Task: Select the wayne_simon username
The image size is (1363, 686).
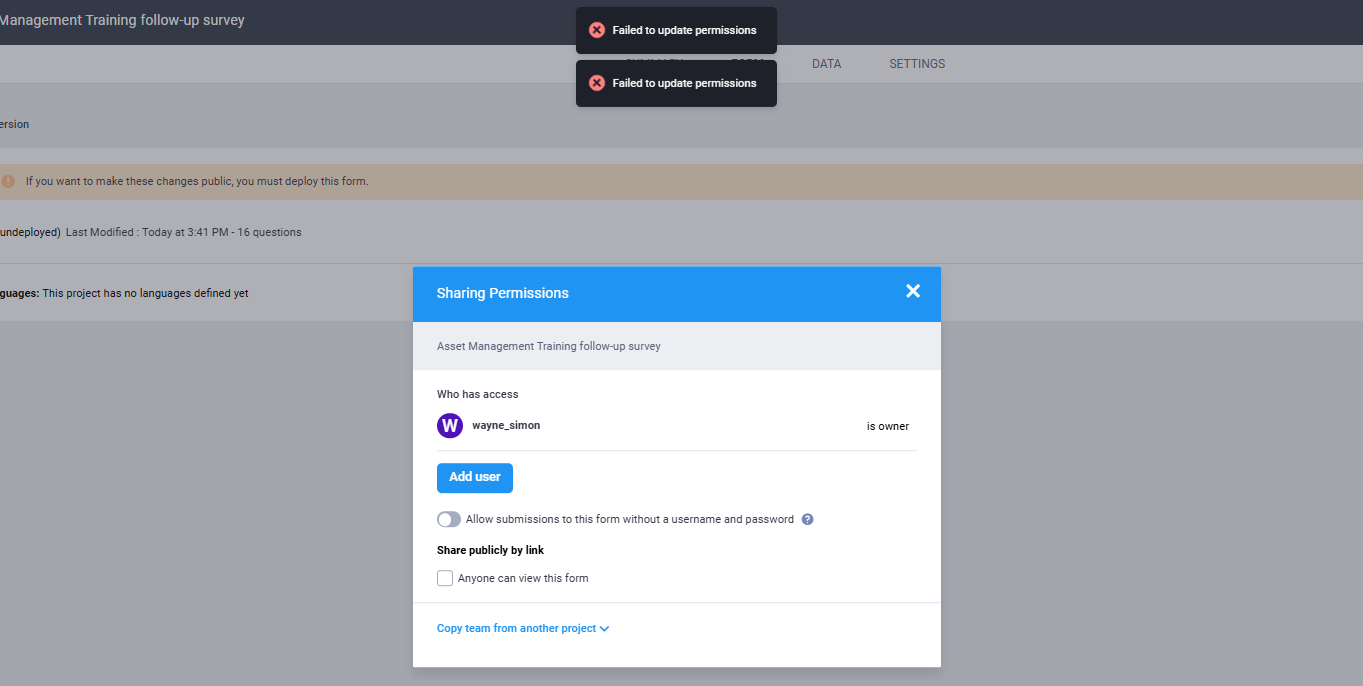Action: point(506,425)
